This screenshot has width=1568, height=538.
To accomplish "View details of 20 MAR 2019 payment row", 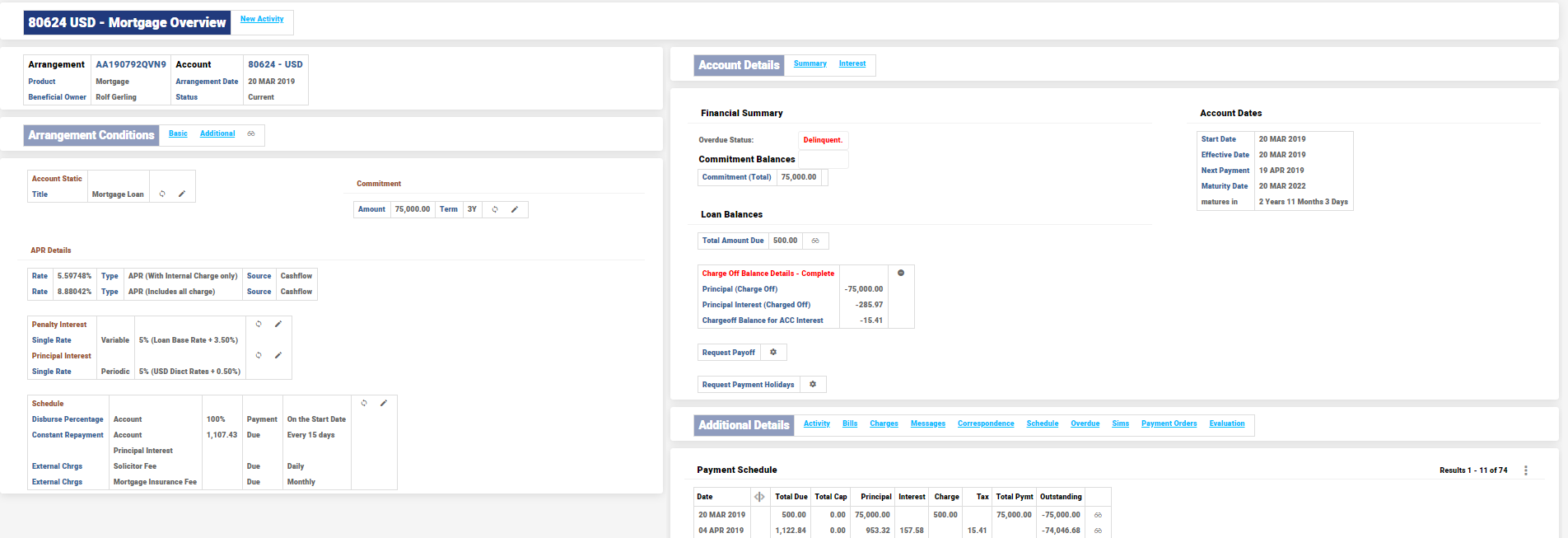I will [x=1098, y=515].
